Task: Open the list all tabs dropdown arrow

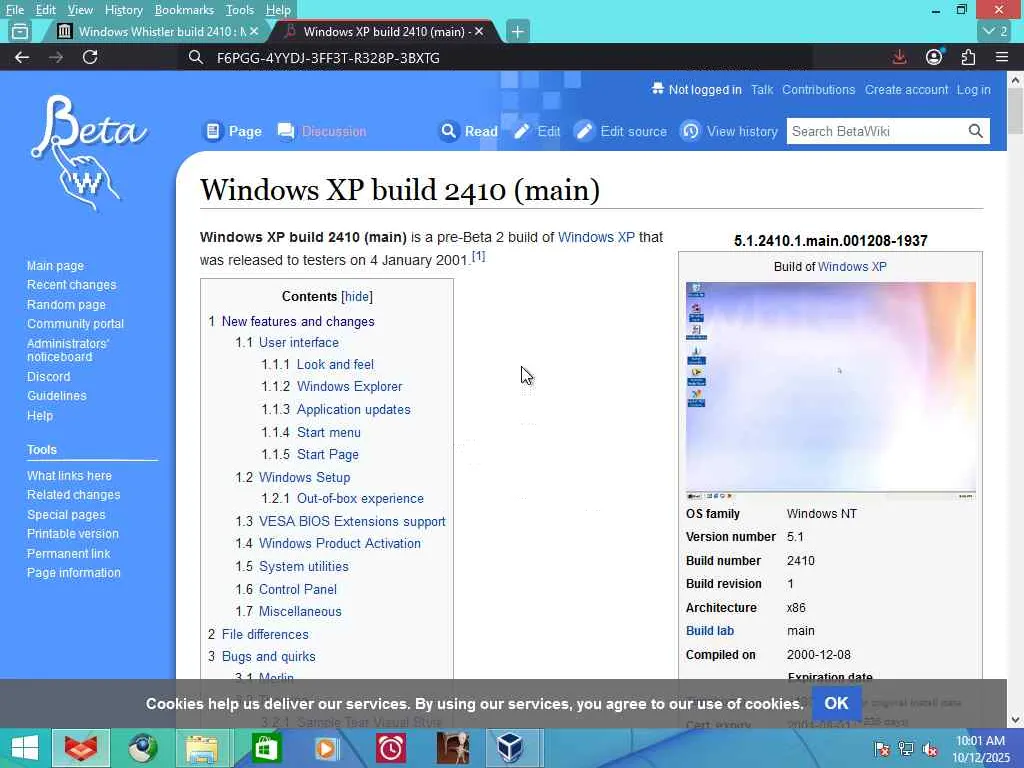Action: click(995, 31)
